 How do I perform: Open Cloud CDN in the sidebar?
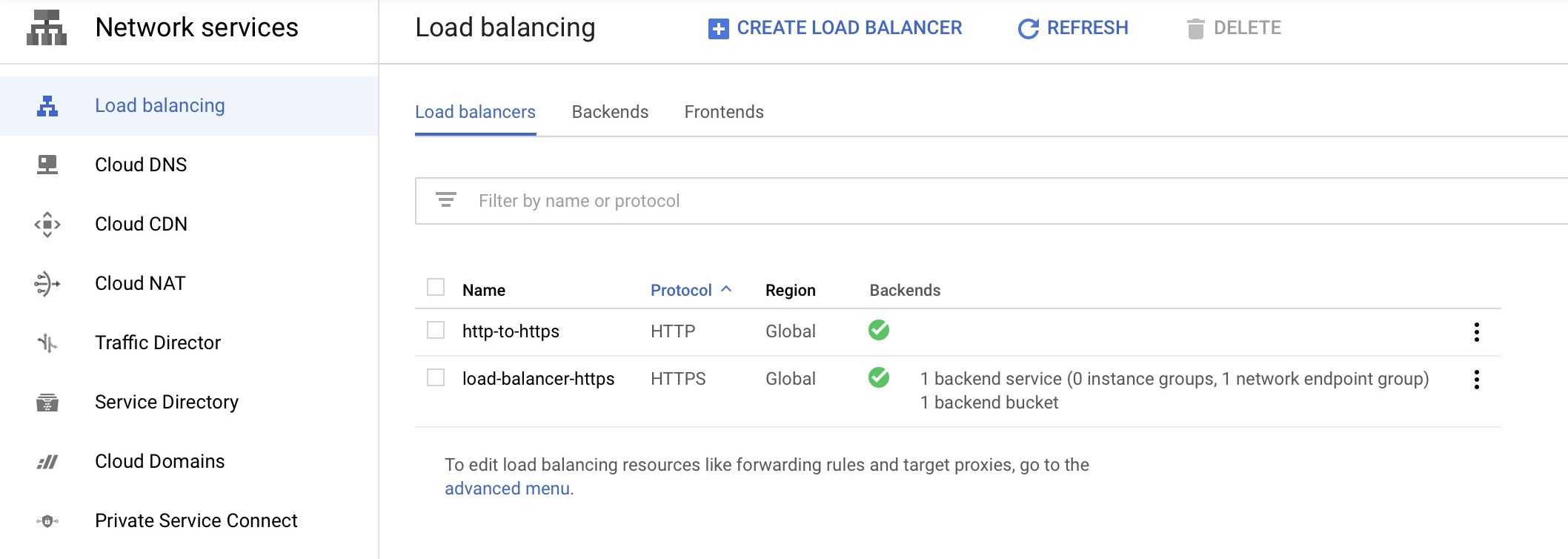(x=189, y=224)
